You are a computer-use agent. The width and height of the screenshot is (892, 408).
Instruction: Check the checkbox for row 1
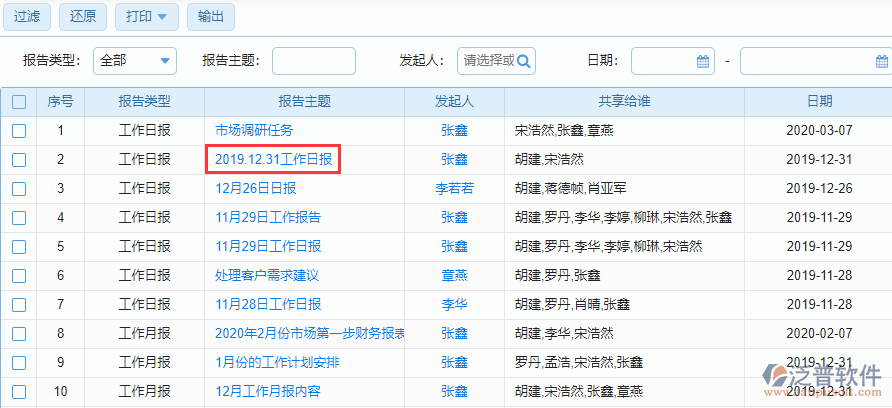(x=19, y=130)
